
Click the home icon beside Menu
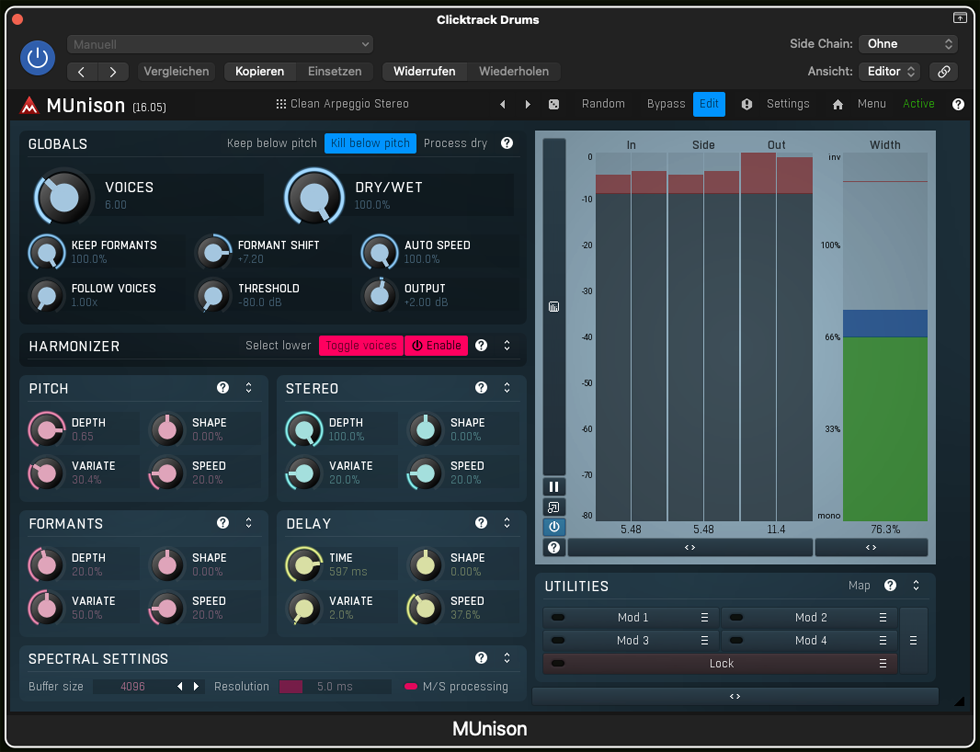point(838,104)
